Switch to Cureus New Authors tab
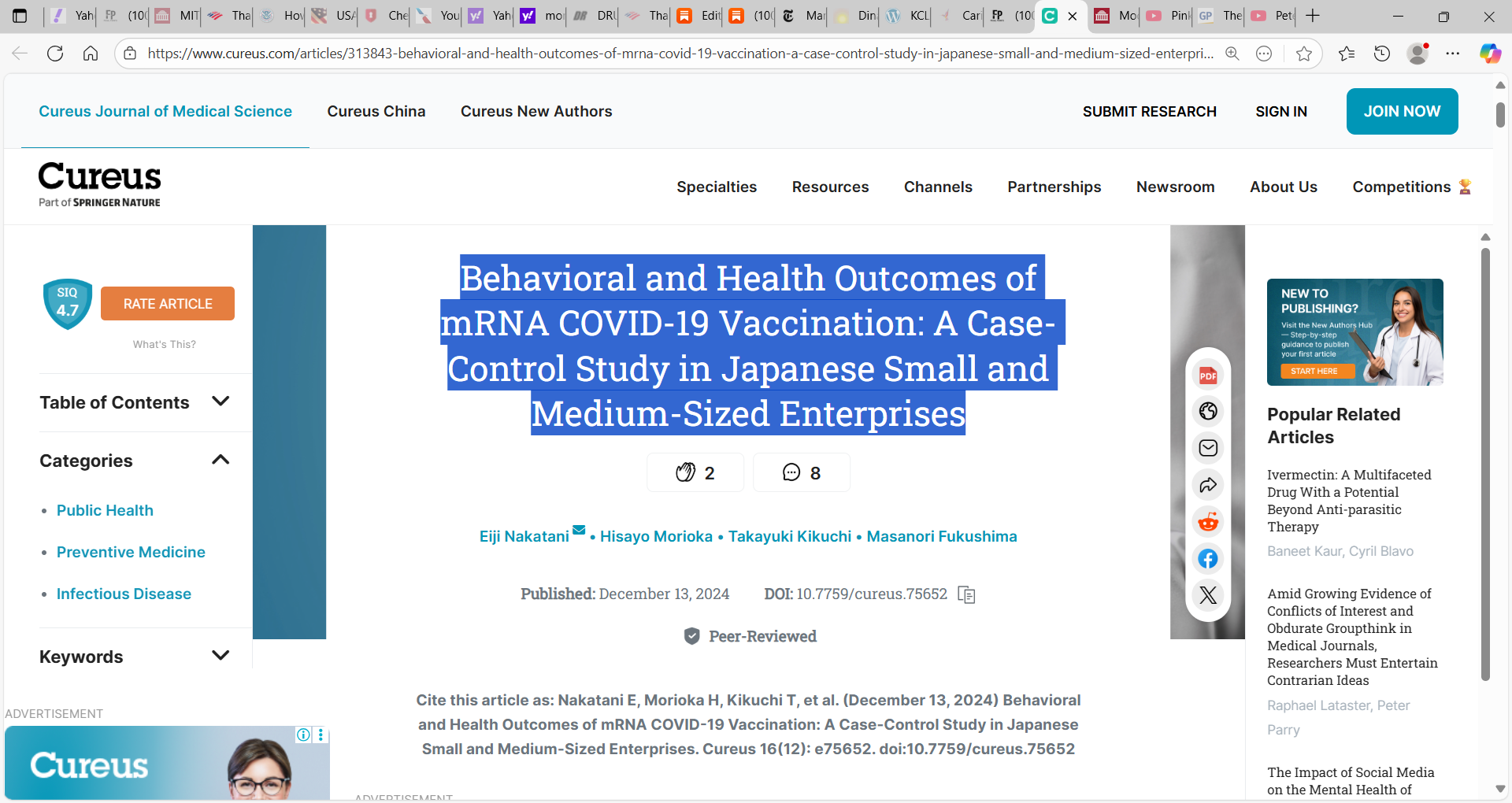1512x803 pixels. pos(536,111)
